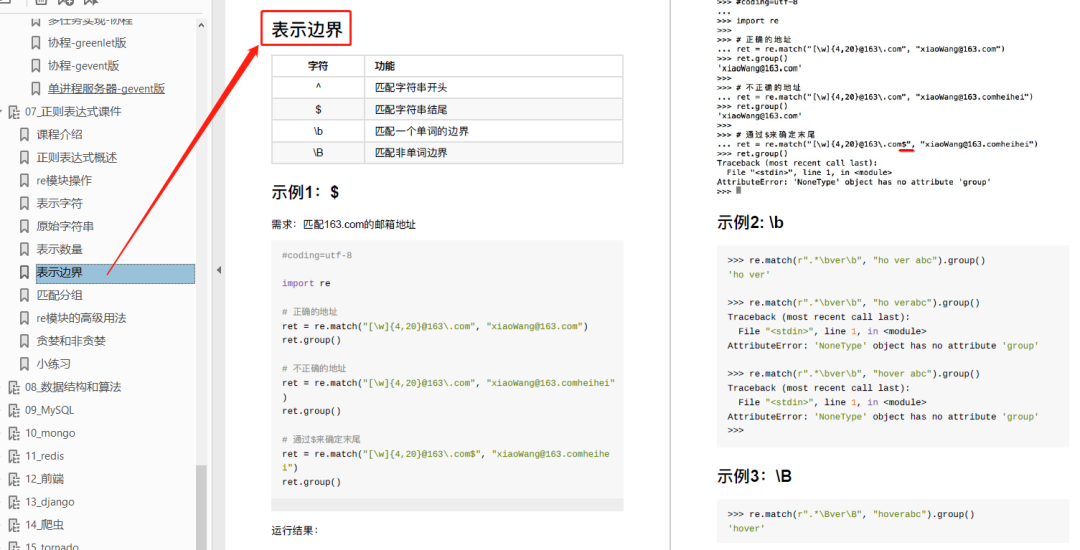Click the bookmark icon next to 匹配分组

click(25, 296)
